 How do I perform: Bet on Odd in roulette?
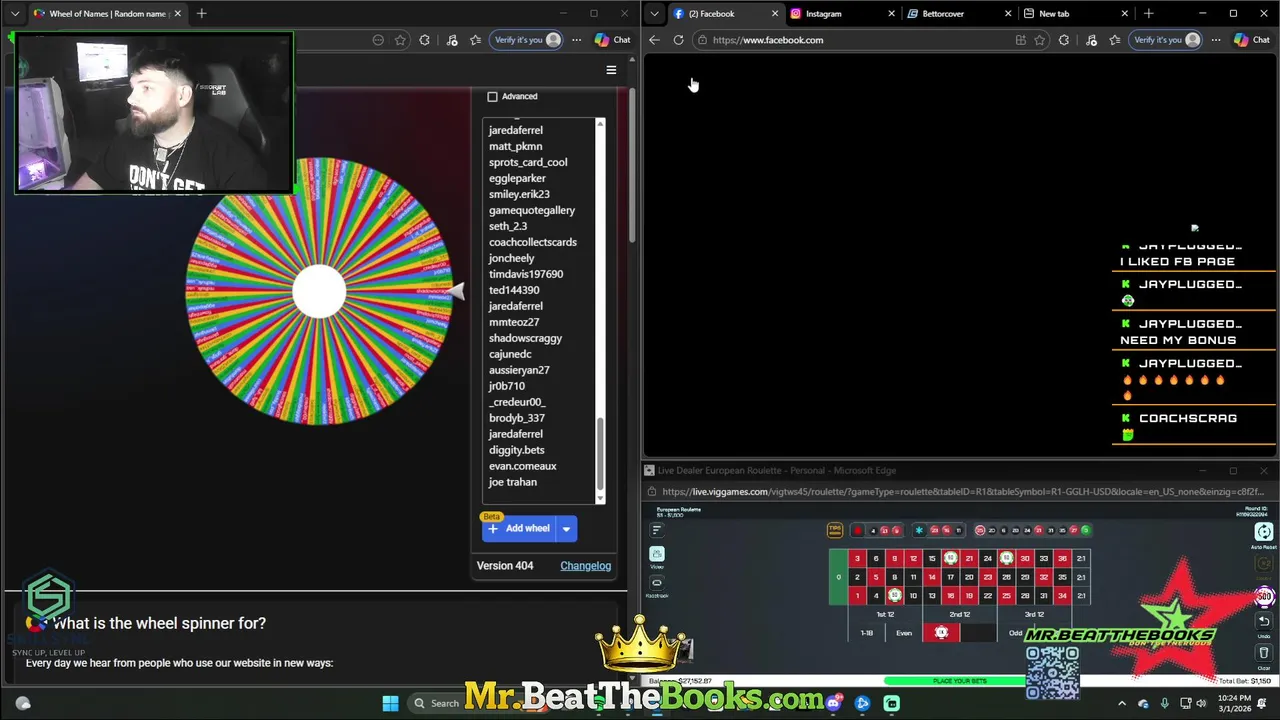click(x=1015, y=633)
